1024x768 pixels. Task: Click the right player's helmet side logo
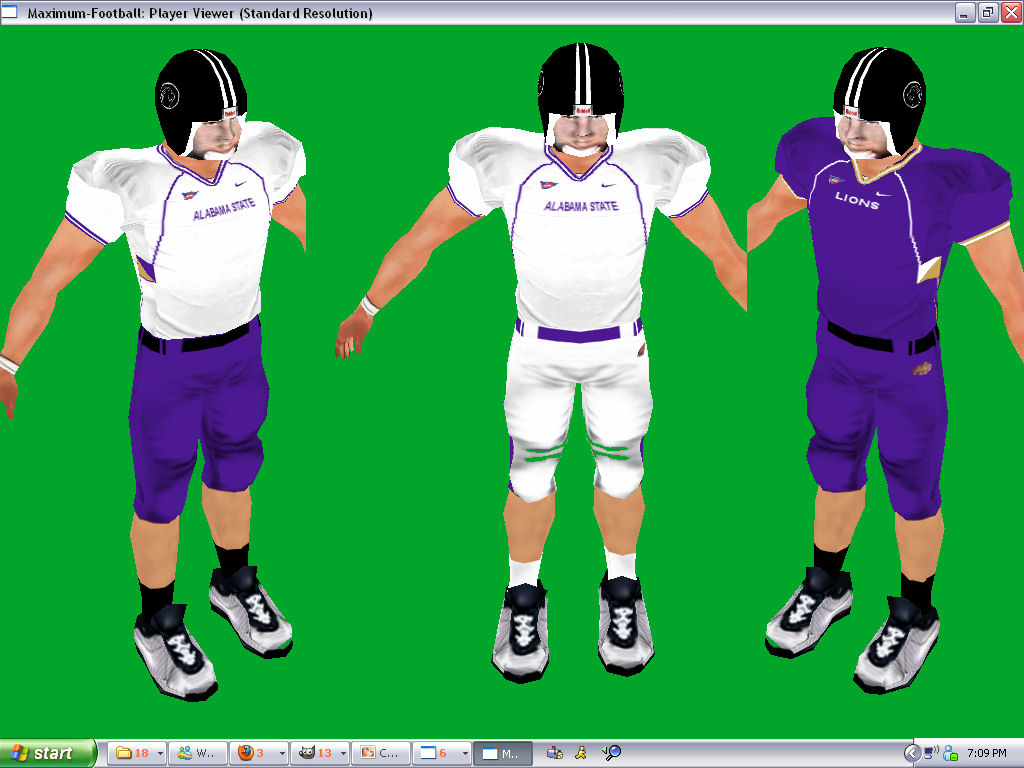click(x=912, y=95)
